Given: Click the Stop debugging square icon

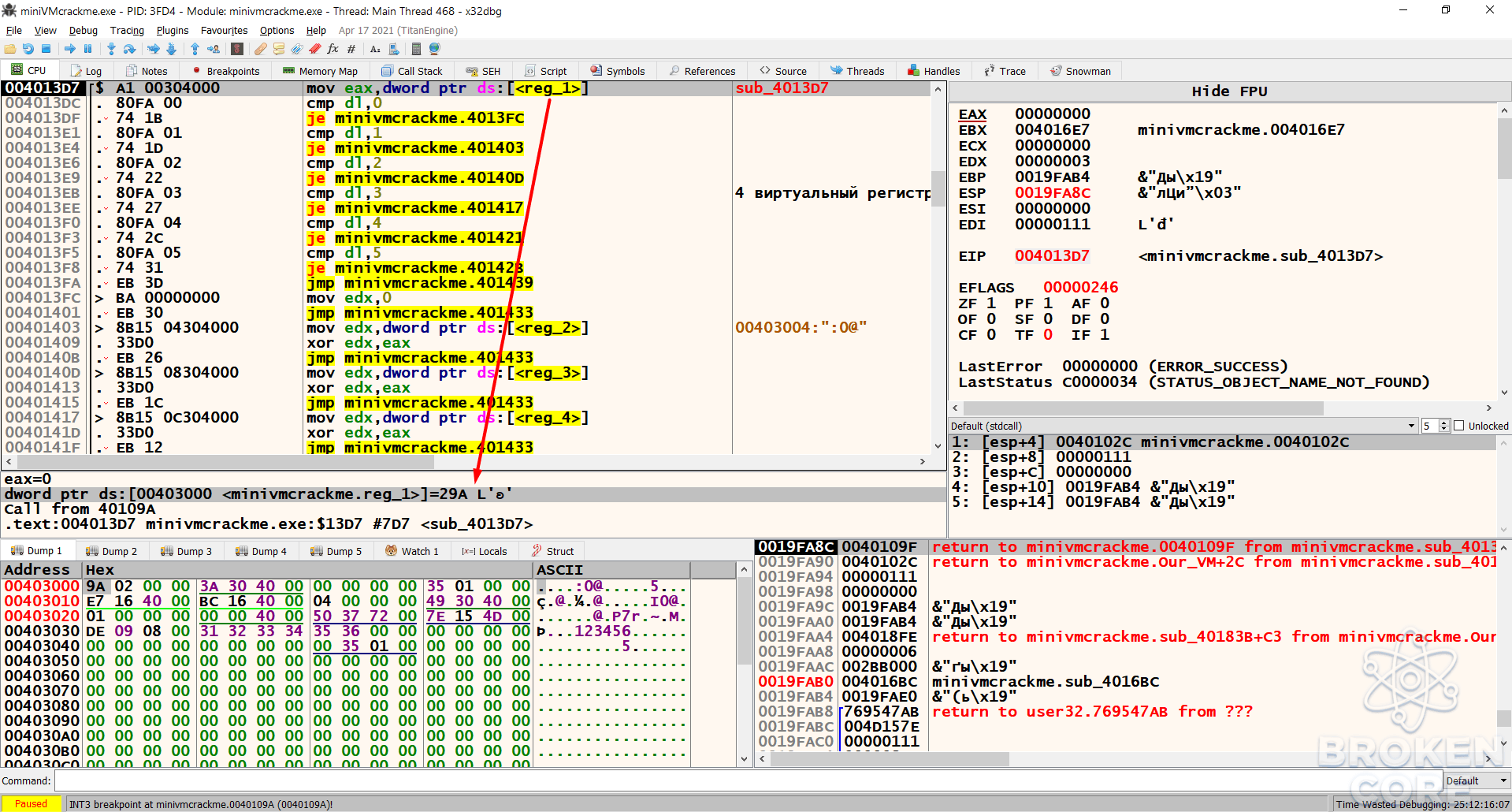Looking at the screenshot, I should tap(46, 49).
